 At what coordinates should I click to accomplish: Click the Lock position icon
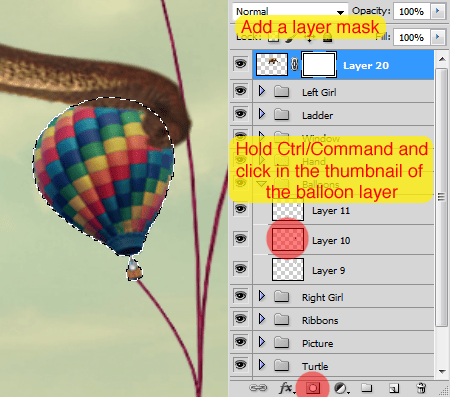click(x=309, y=38)
